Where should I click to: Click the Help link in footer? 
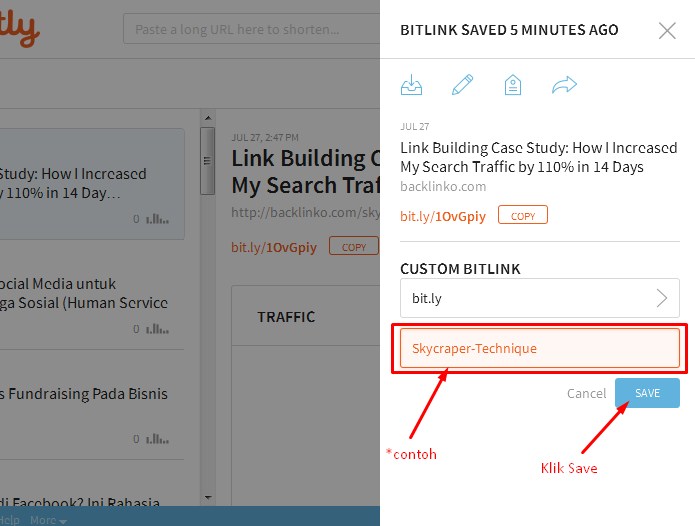pos(9,520)
